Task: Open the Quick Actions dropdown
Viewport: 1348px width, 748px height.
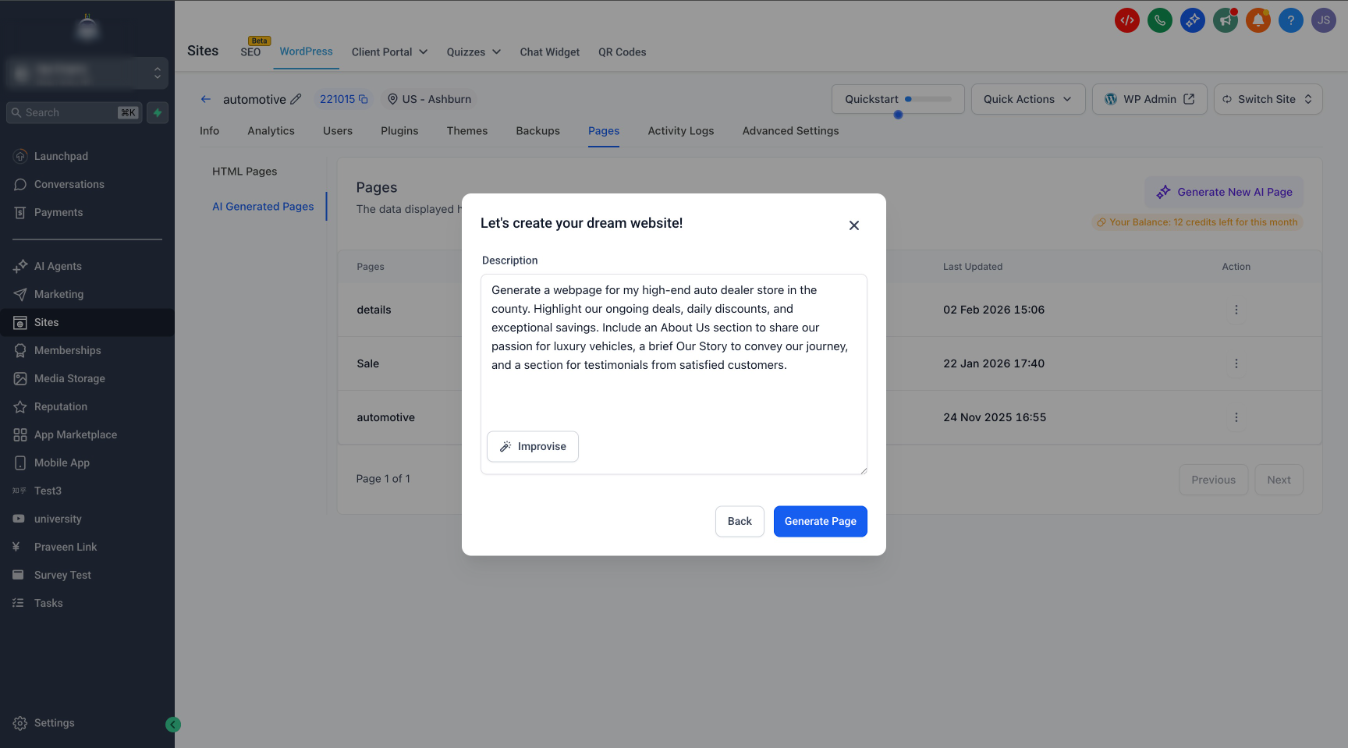Action: (1028, 99)
